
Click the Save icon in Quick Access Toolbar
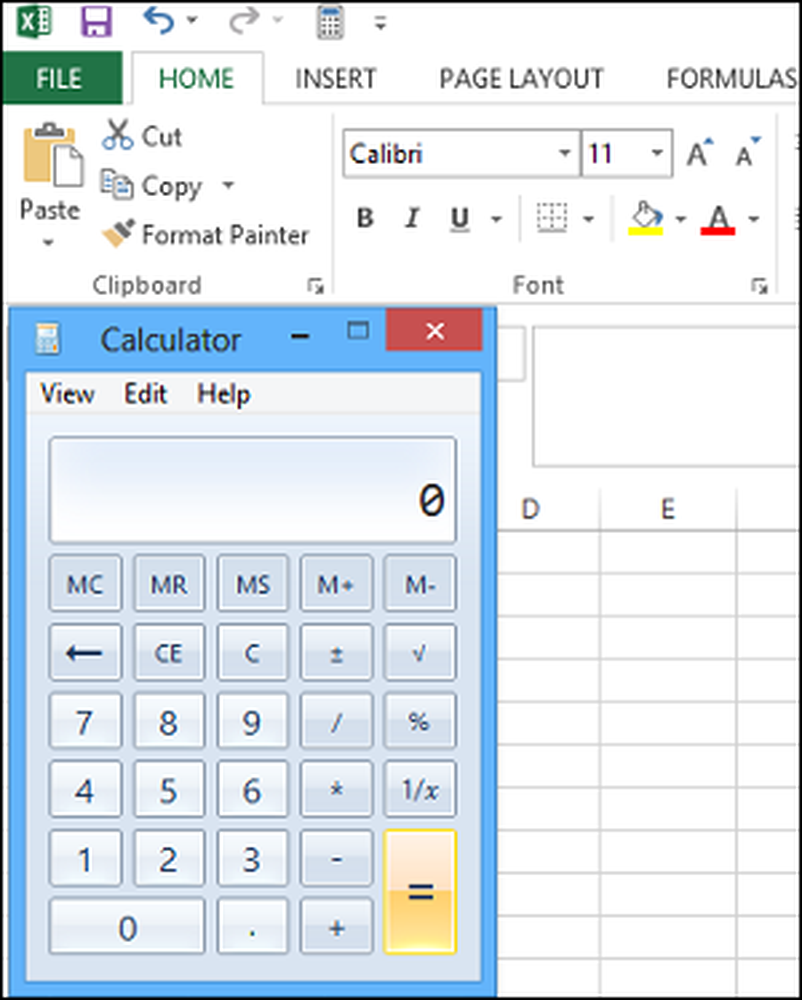coord(96,21)
